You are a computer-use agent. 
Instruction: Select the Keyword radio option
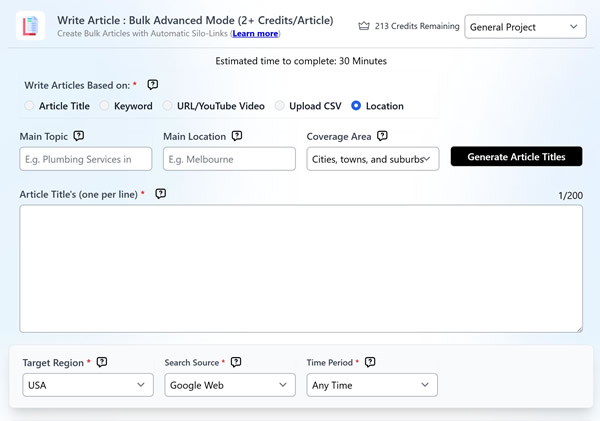pyautogui.click(x=104, y=106)
